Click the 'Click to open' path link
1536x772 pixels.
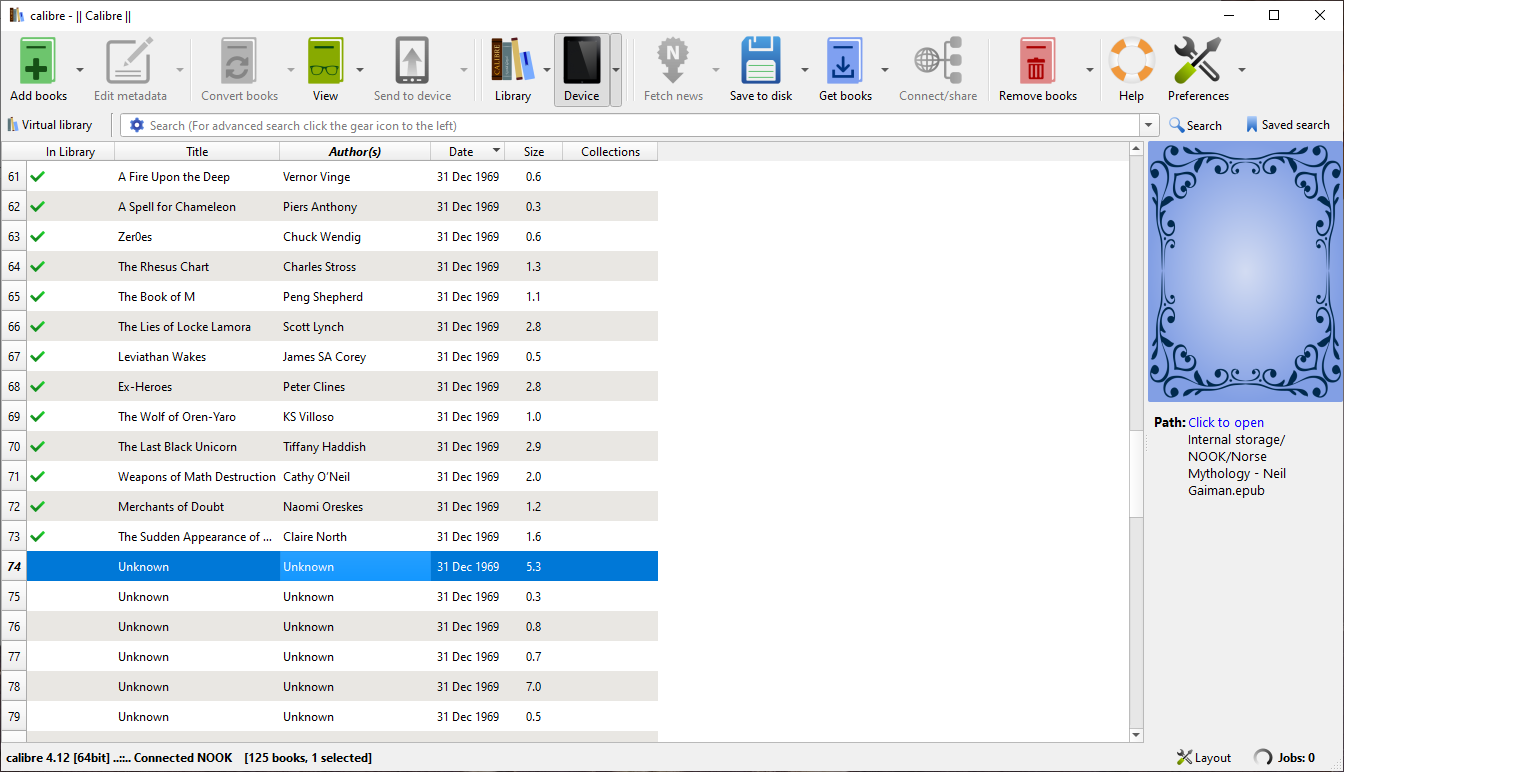pos(1226,422)
